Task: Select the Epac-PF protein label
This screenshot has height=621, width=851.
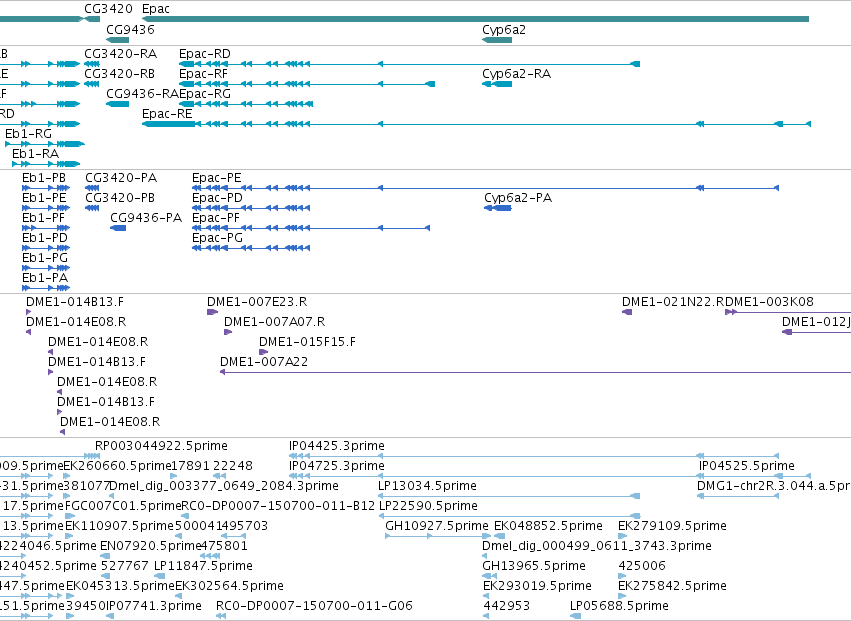Action: [216, 218]
